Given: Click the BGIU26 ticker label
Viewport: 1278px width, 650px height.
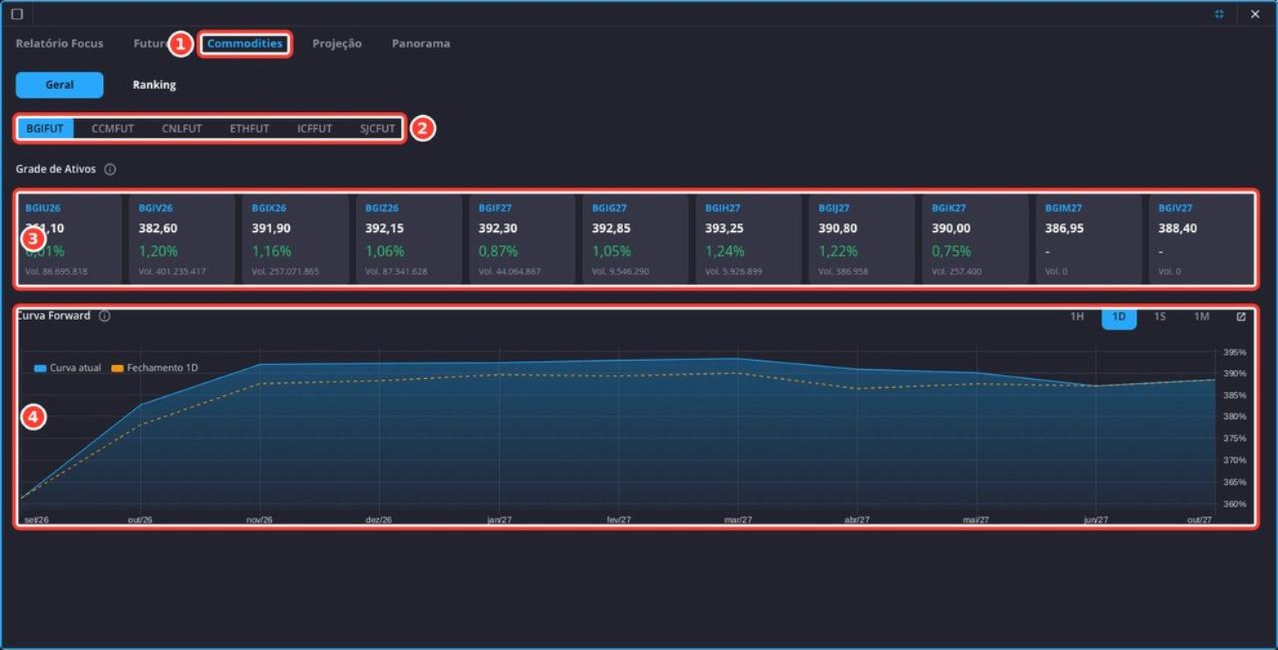Looking at the screenshot, I should [x=43, y=208].
